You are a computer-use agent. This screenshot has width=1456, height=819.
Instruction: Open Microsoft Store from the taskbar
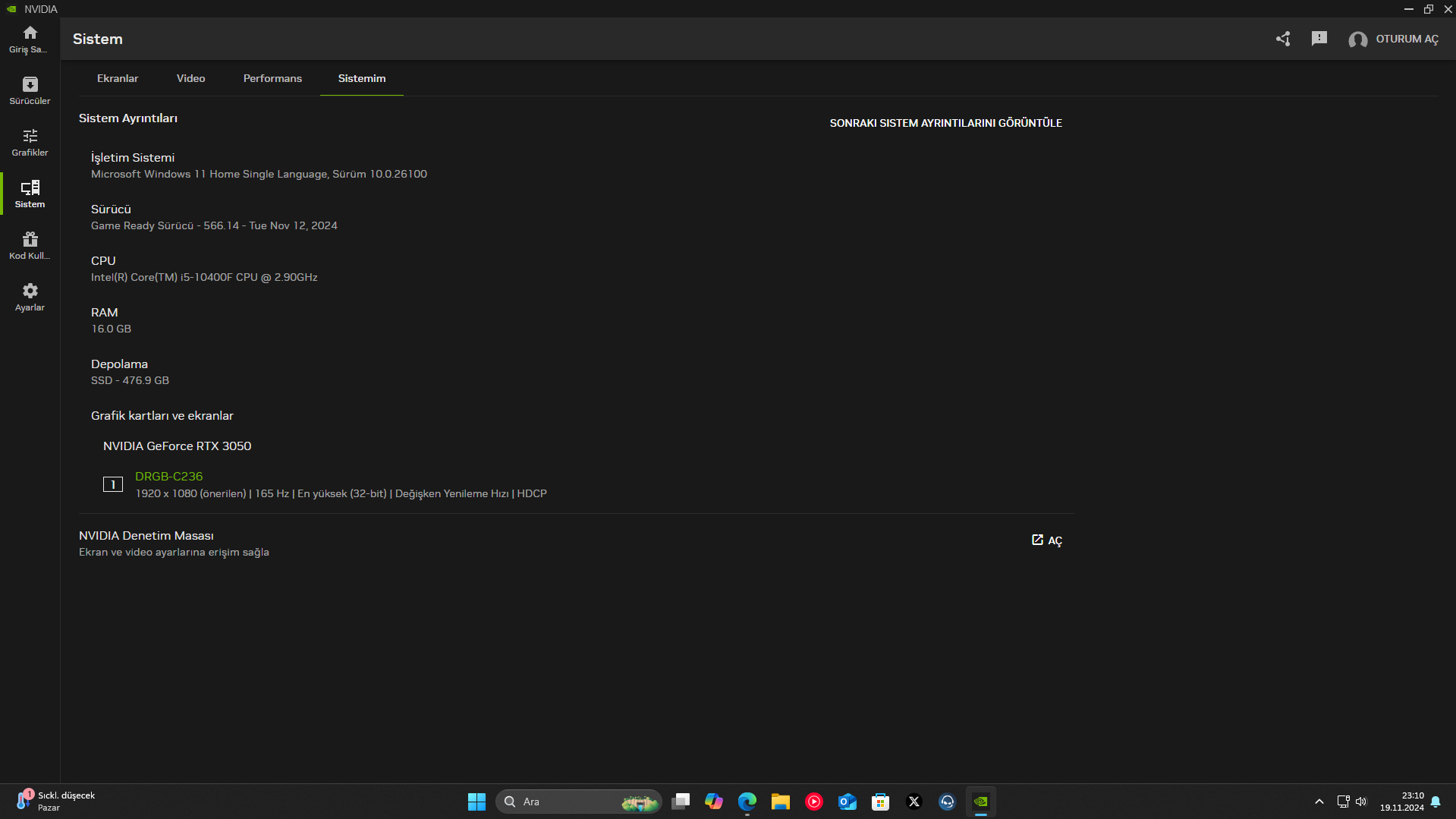click(x=881, y=802)
